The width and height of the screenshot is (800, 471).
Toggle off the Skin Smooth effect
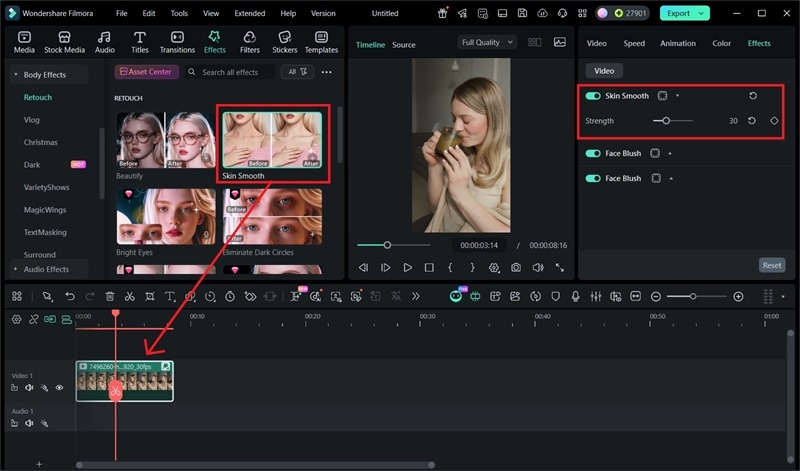[593, 96]
